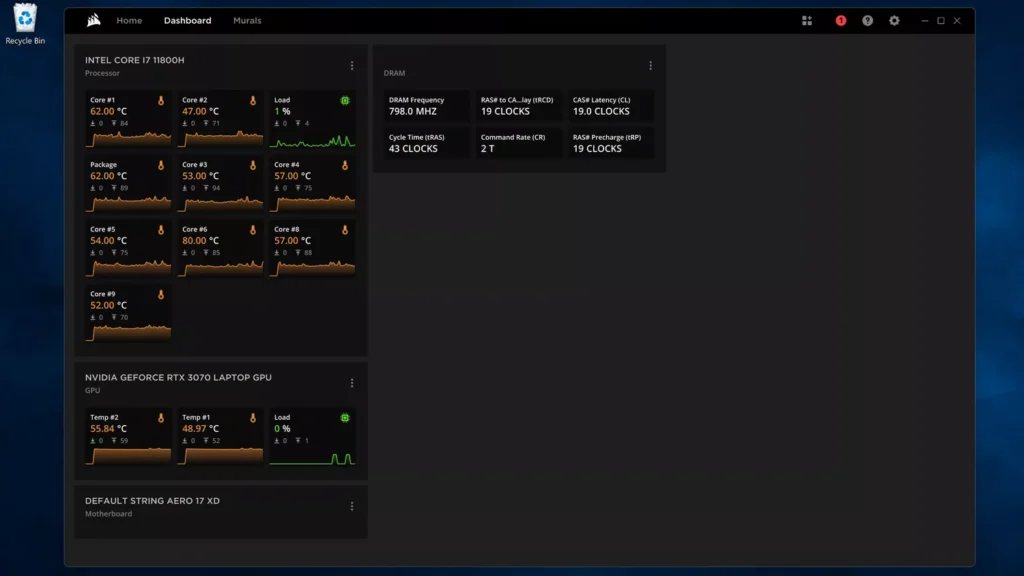Screen dimensions: 1024x576
Task: Open the help question mark icon
Action: (x=867, y=21)
